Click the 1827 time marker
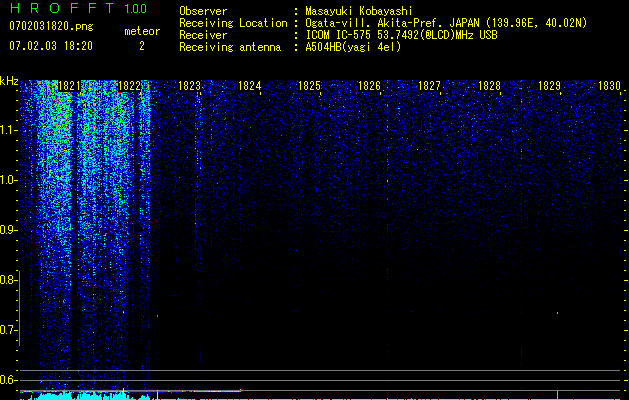Screen dimensions: 629x400 [429, 86]
